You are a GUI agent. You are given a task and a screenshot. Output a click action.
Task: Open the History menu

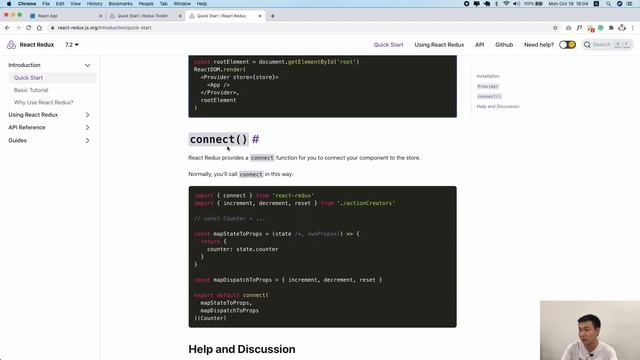click(x=94, y=4)
